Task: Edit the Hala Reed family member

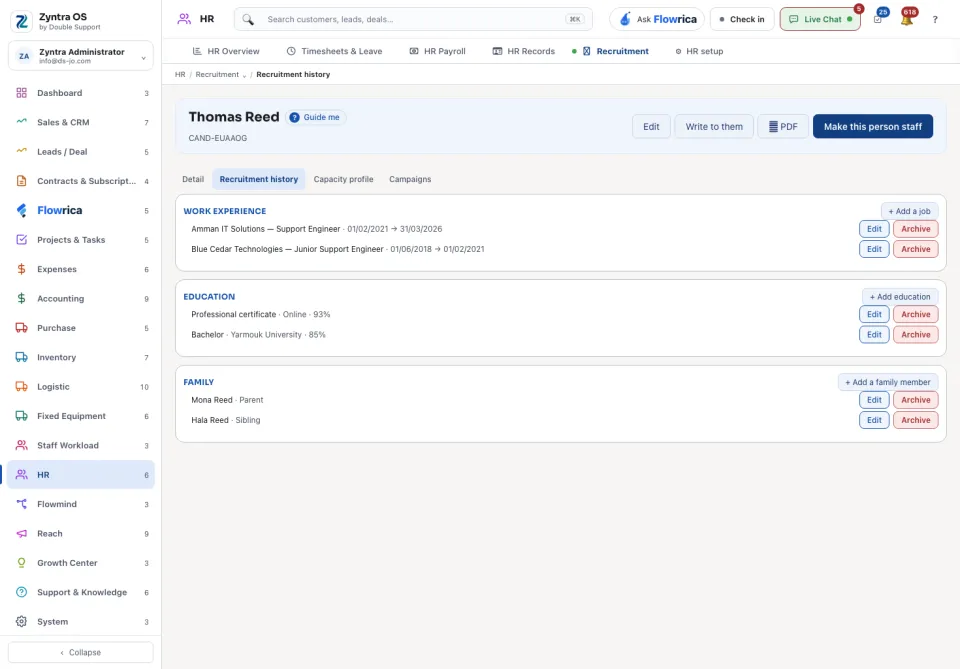Action: click(x=874, y=420)
